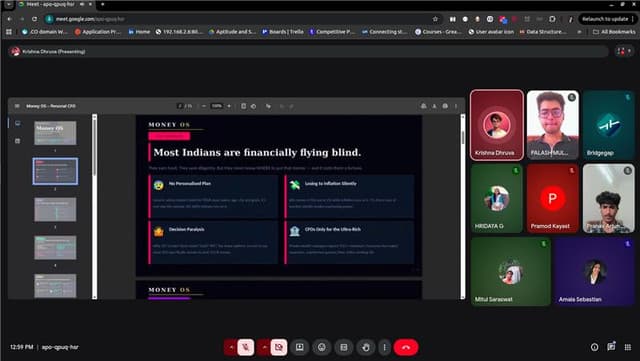Open page 4 thumbnail in PDF sidebar

[55, 247]
